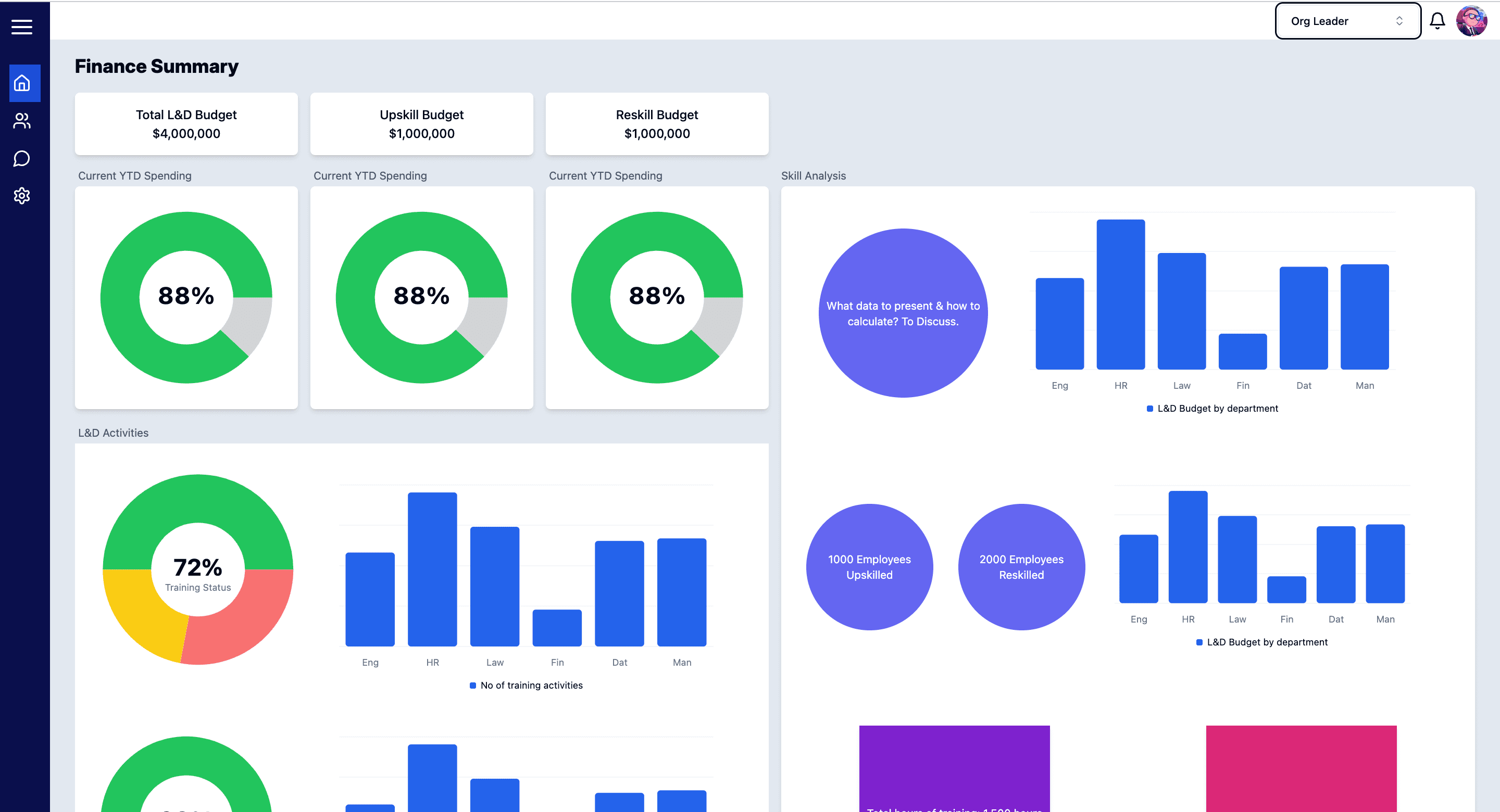Click Law bar in training activities chart
The width and height of the screenshot is (1500, 812).
coord(494,586)
